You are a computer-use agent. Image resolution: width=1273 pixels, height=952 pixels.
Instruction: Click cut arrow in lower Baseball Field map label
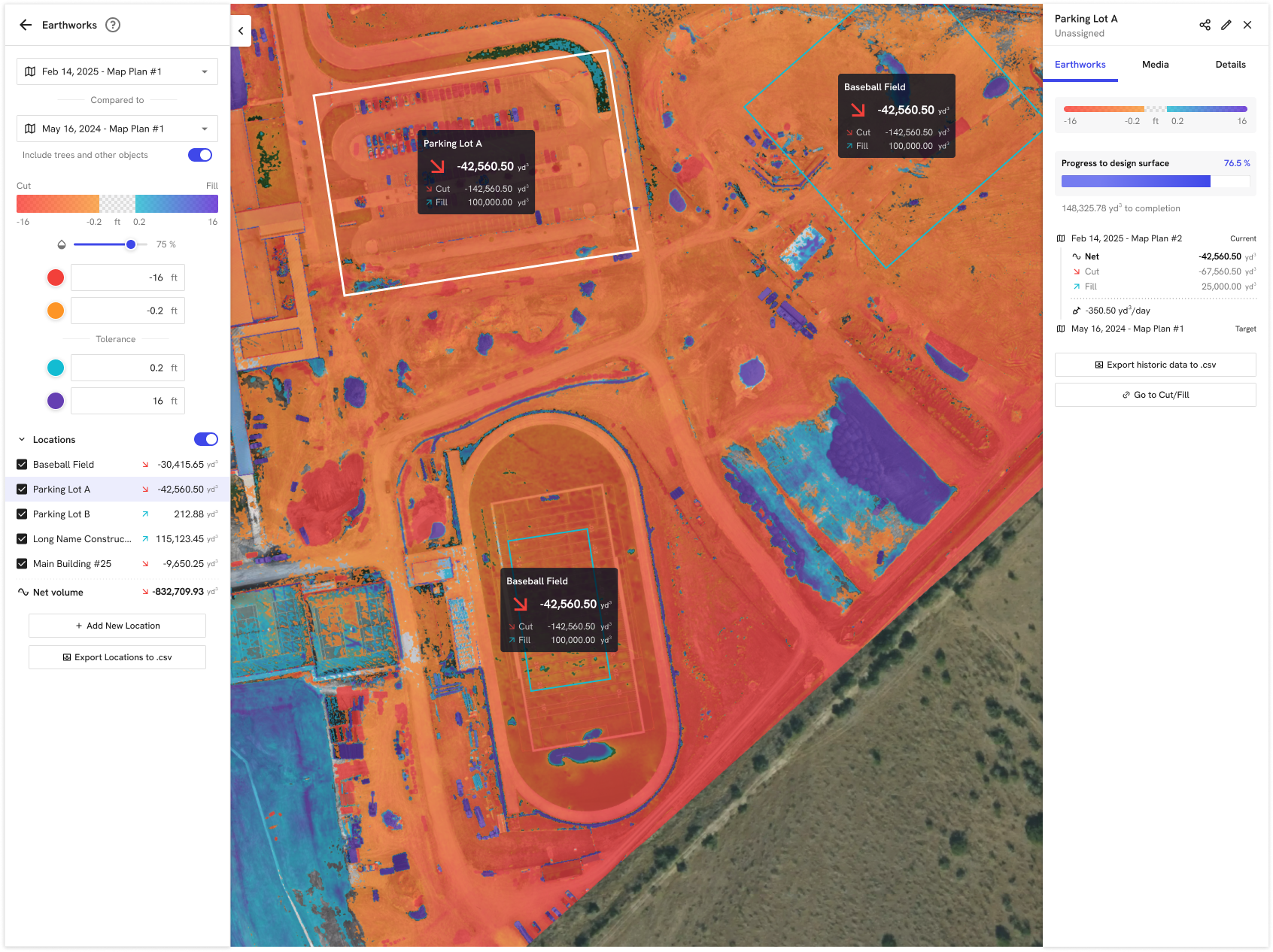[x=520, y=604]
